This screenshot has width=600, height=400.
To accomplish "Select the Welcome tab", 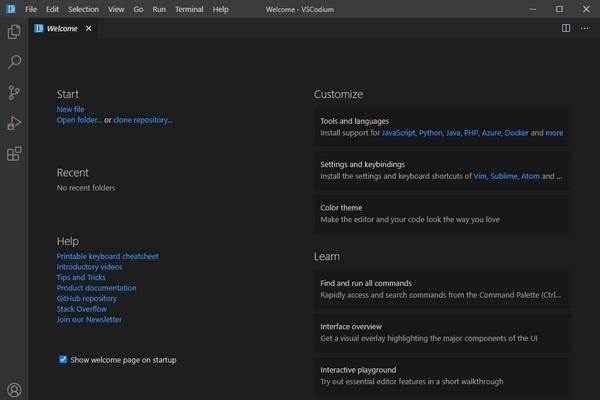I will (x=62, y=29).
